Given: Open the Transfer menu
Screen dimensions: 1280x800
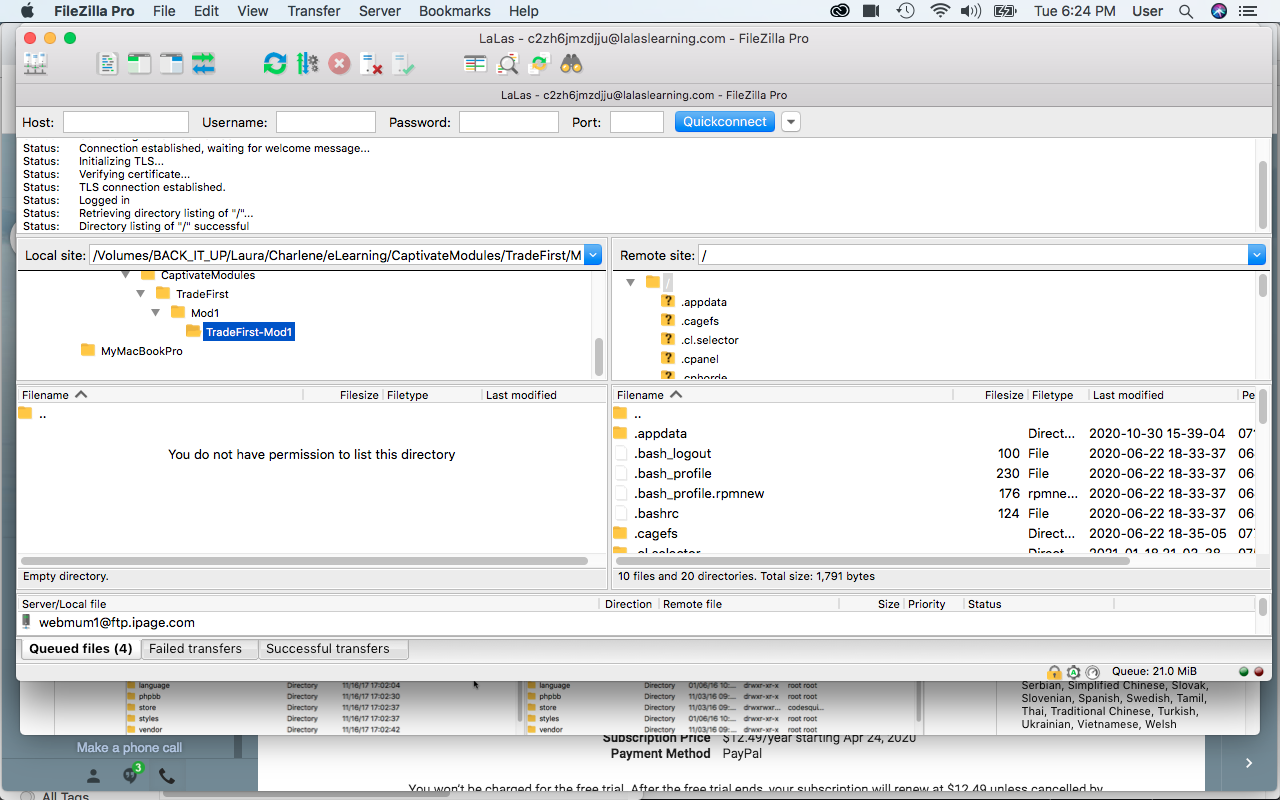Looking at the screenshot, I should (x=314, y=11).
